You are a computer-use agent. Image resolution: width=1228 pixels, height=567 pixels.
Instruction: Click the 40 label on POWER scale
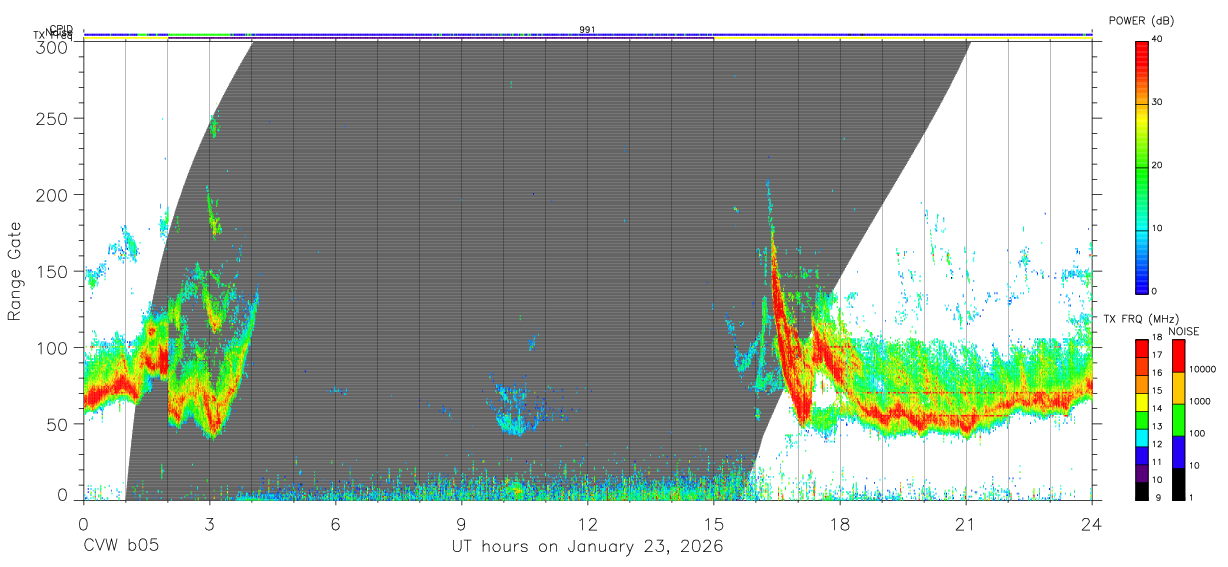click(x=1157, y=40)
